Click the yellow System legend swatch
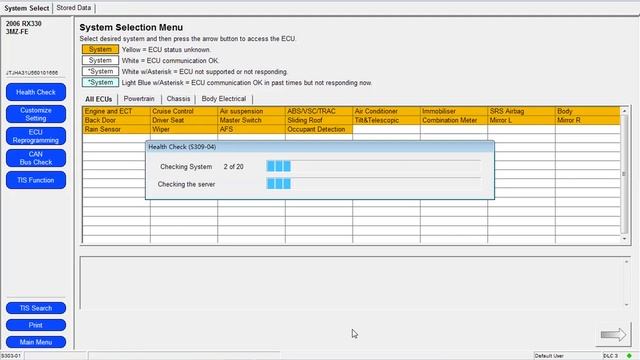Screen dimensions: 640x360 tap(100, 49)
